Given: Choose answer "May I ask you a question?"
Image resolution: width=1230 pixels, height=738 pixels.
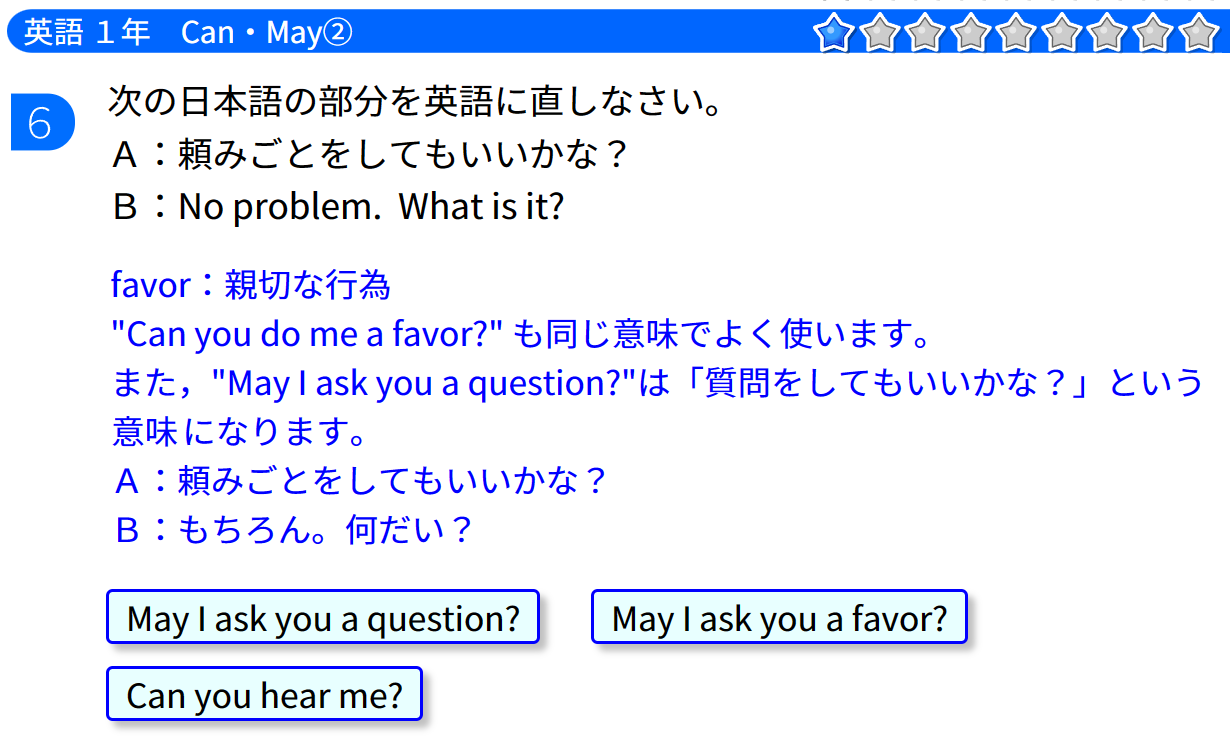Looking at the screenshot, I should point(323,617).
